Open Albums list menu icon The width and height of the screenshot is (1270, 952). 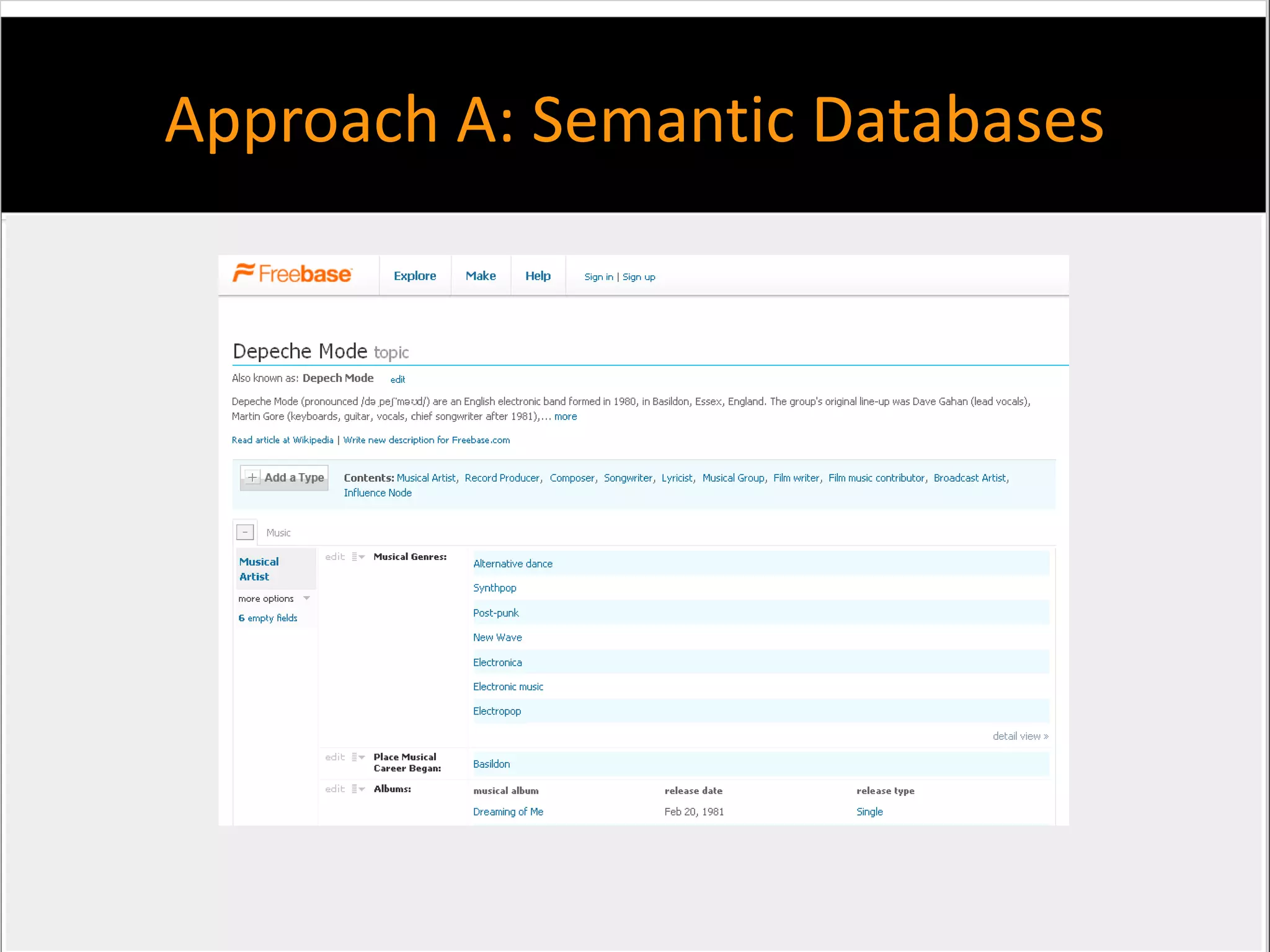(x=358, y=789)
